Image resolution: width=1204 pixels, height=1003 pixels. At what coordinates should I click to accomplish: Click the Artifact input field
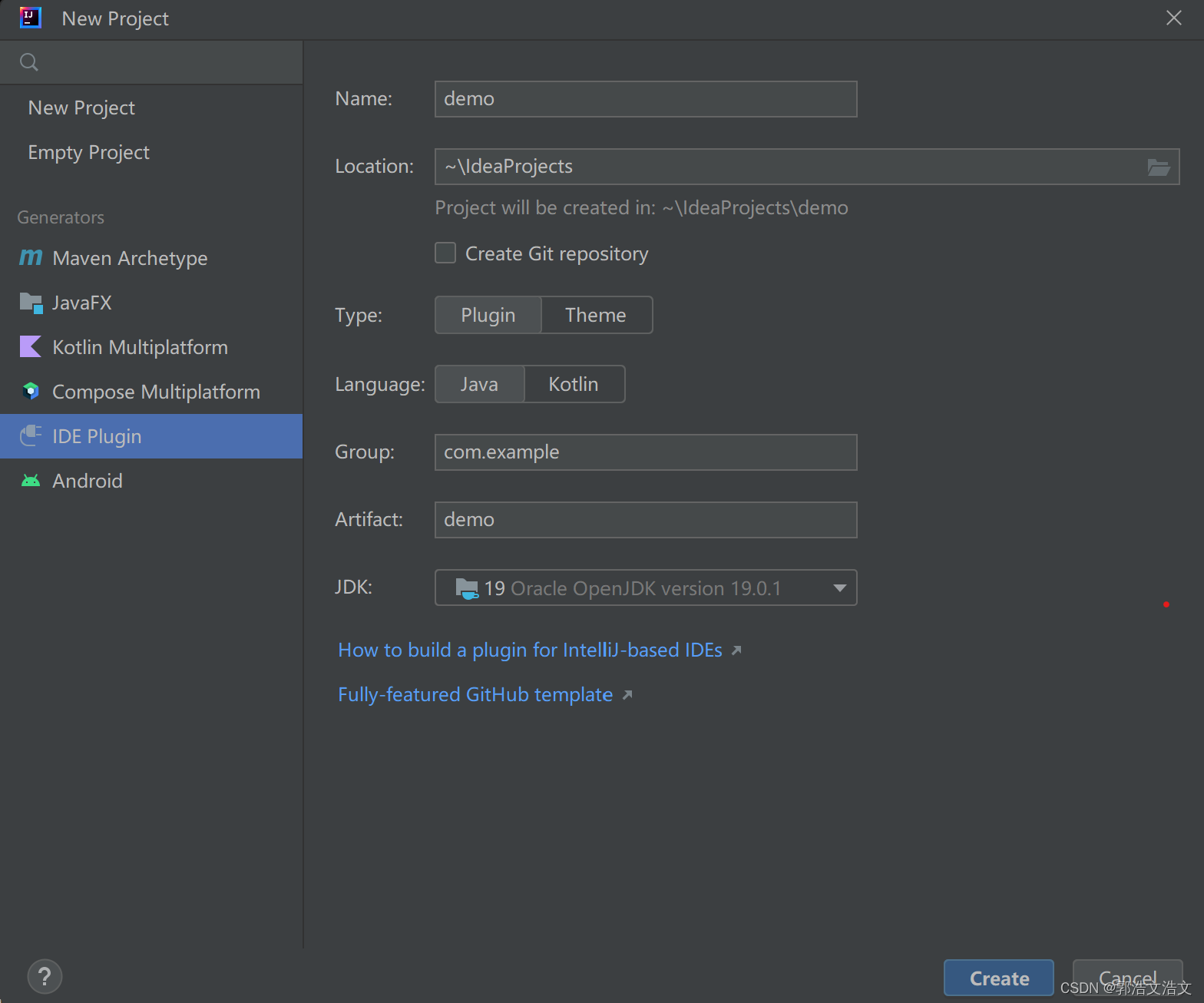(x=646, y=520)
